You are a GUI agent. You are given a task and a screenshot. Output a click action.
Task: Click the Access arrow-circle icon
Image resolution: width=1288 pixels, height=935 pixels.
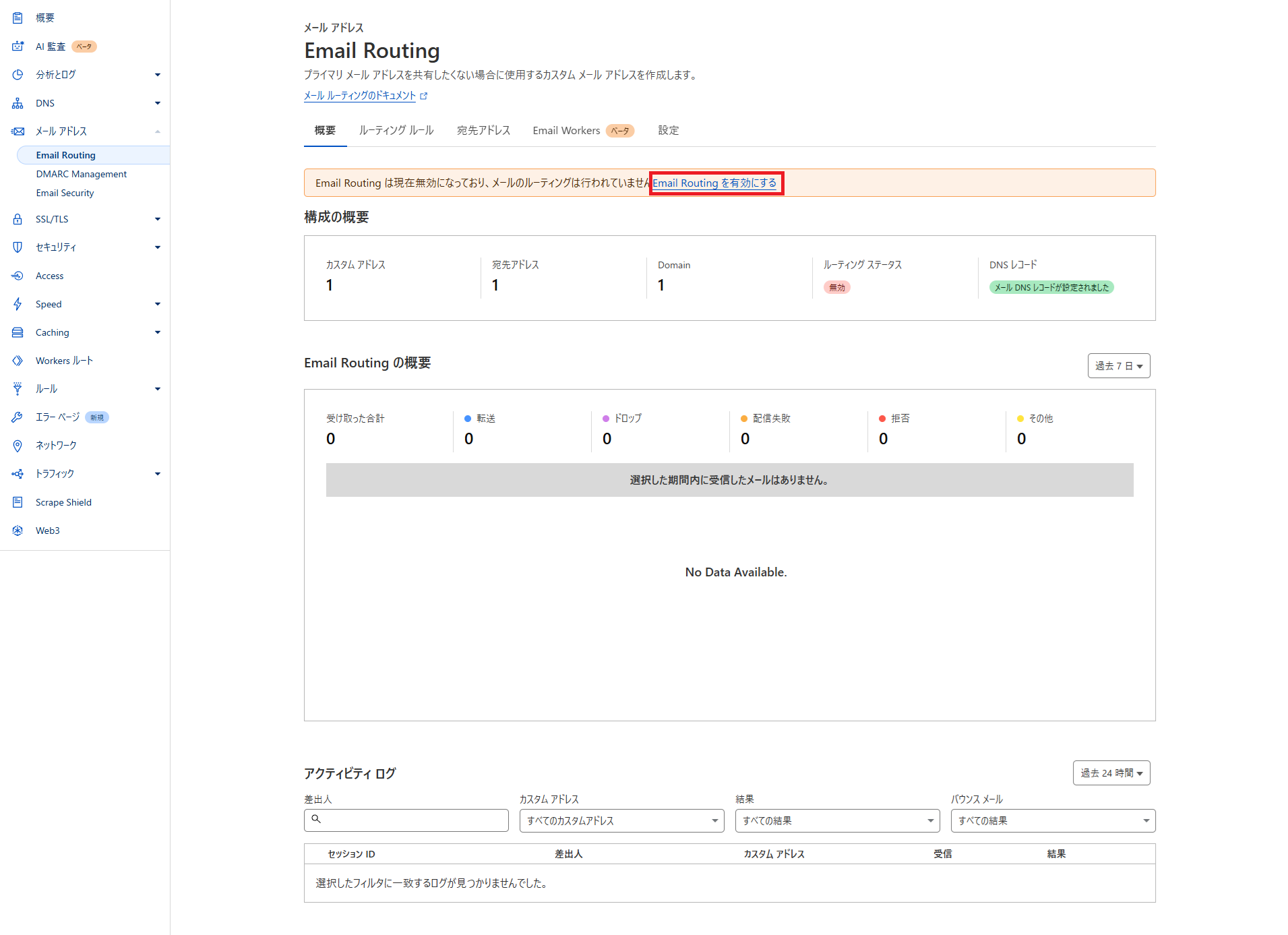coord(18,276)
